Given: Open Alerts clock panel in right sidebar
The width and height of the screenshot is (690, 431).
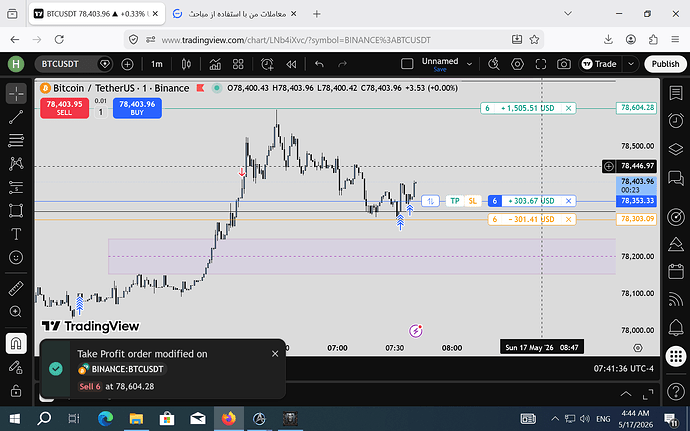Looking at the screenshot, I should coord(676,120).
